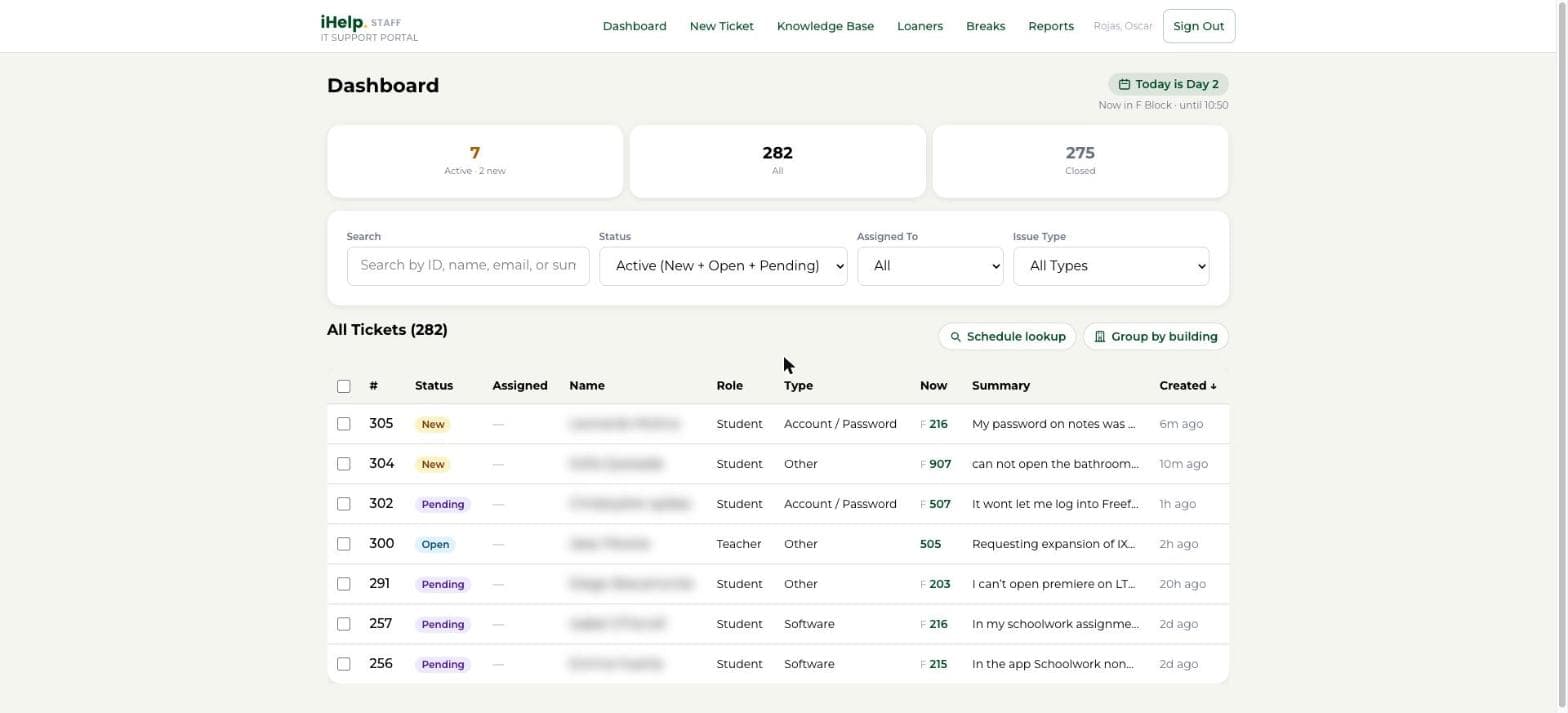Viewport: 1568px width, 713px height.
Task: Click the Schedule lookup button
Action: point(1007,337)
